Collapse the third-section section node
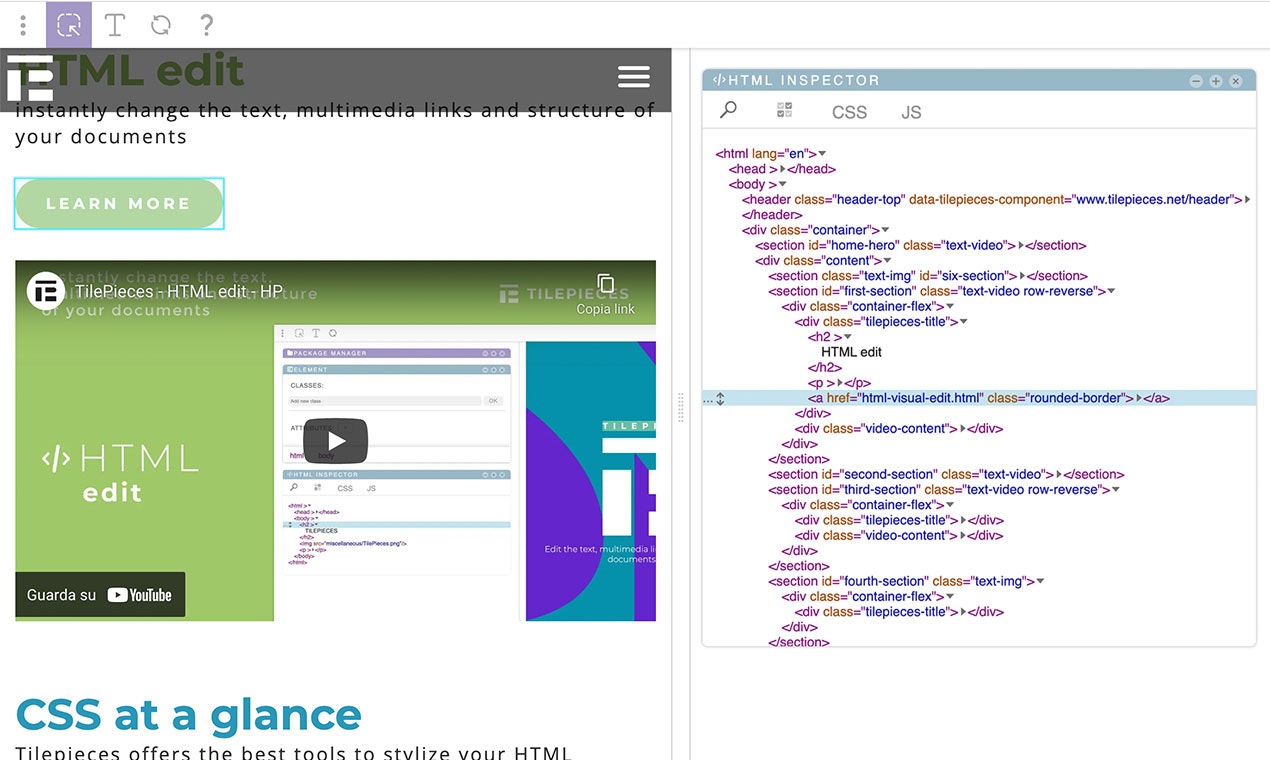1270x760 pixels. (x=1116, y=490)
